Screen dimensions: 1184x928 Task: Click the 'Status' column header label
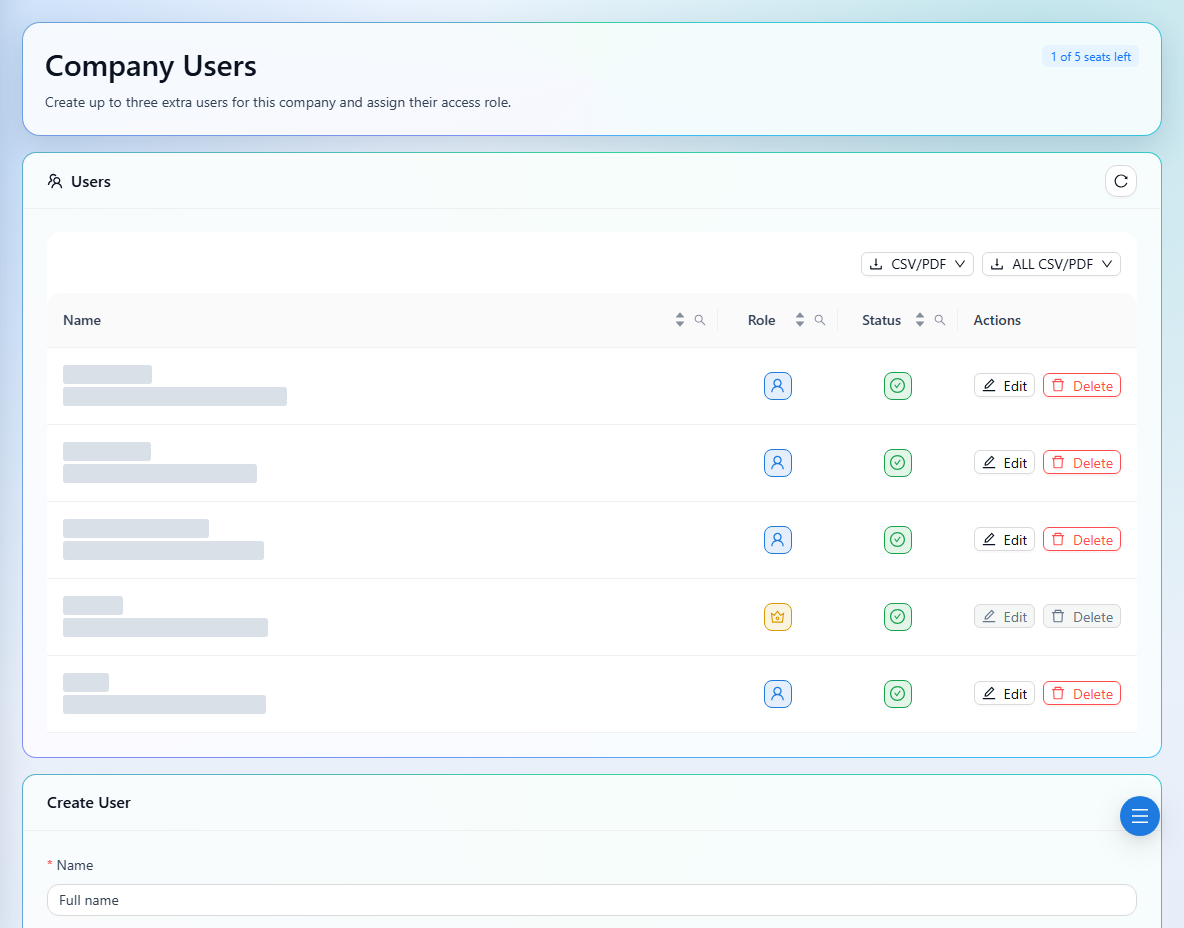coord(882,320)
